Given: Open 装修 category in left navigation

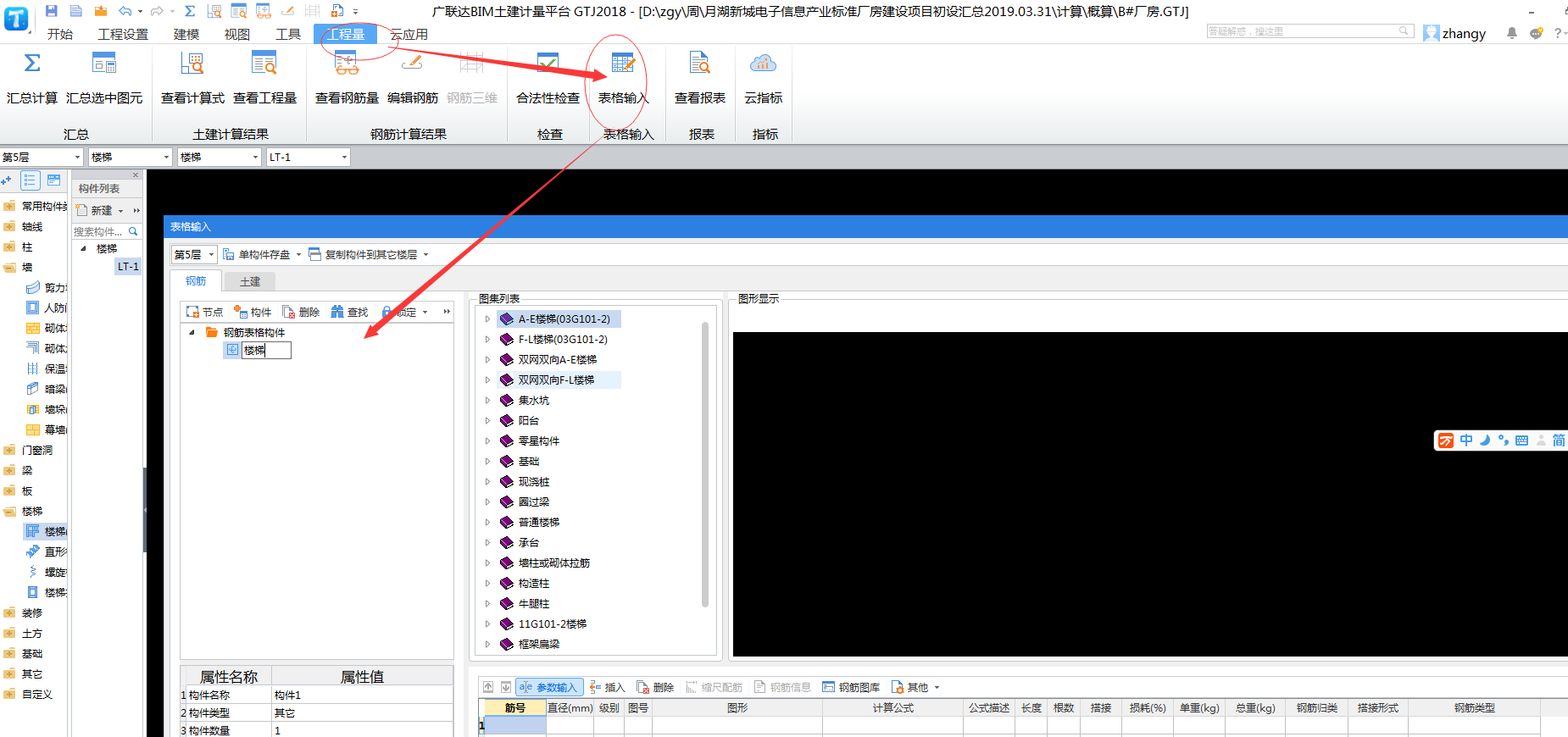Looking at the screenshot, I should point(31,613).
